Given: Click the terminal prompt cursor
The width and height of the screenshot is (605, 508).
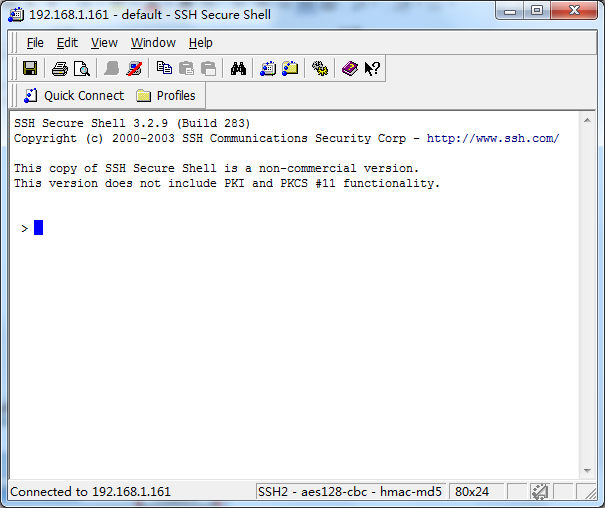Looking at the screenshot, I should (38, 228).
